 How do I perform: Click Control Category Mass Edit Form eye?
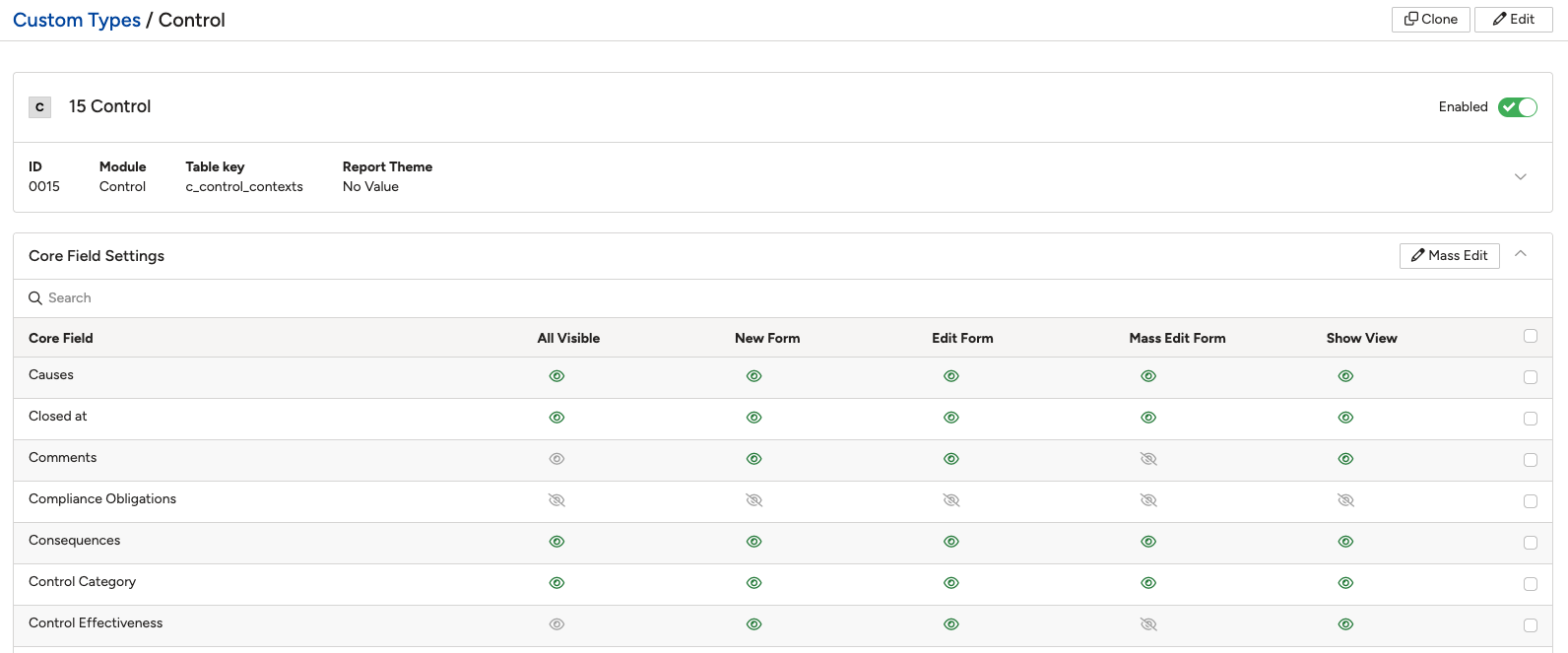[x=1148, y=583]
